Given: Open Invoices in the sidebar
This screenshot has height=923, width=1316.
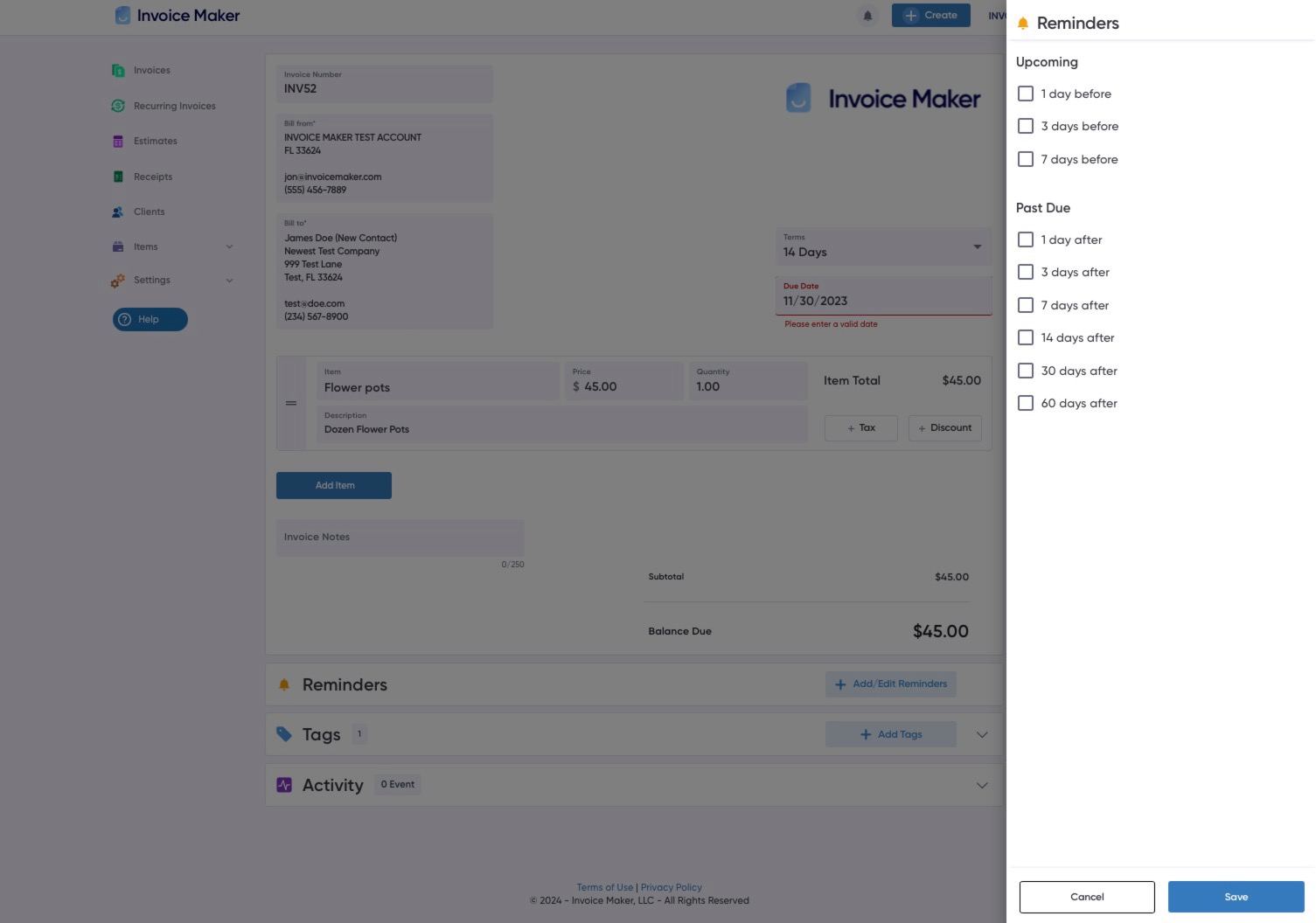Looking at the screenshot, I should tap(152, 71).
